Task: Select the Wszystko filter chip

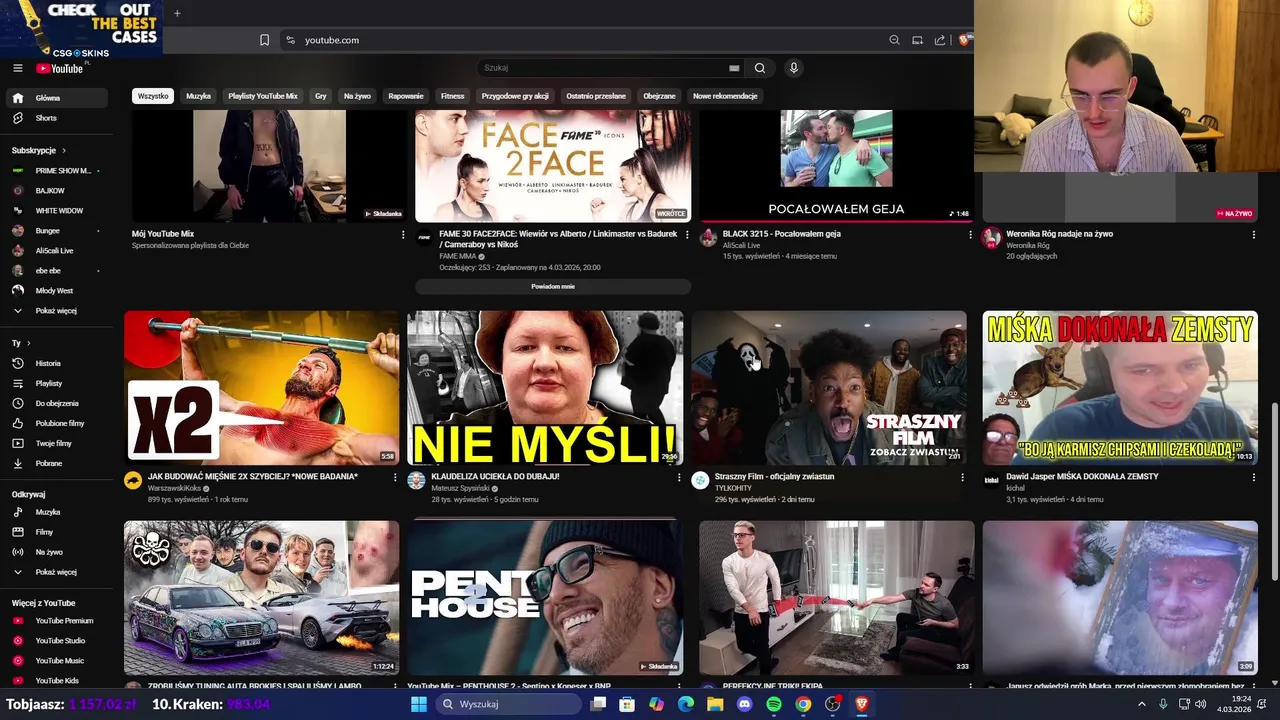Action: pos(153,96)
